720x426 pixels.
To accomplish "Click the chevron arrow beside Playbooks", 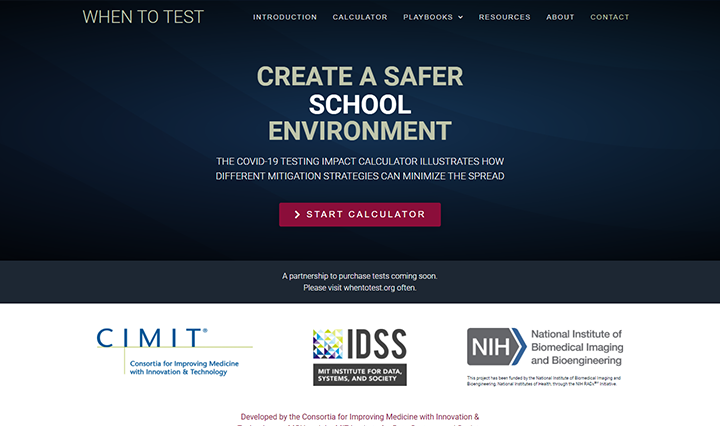I will point(460,17).
